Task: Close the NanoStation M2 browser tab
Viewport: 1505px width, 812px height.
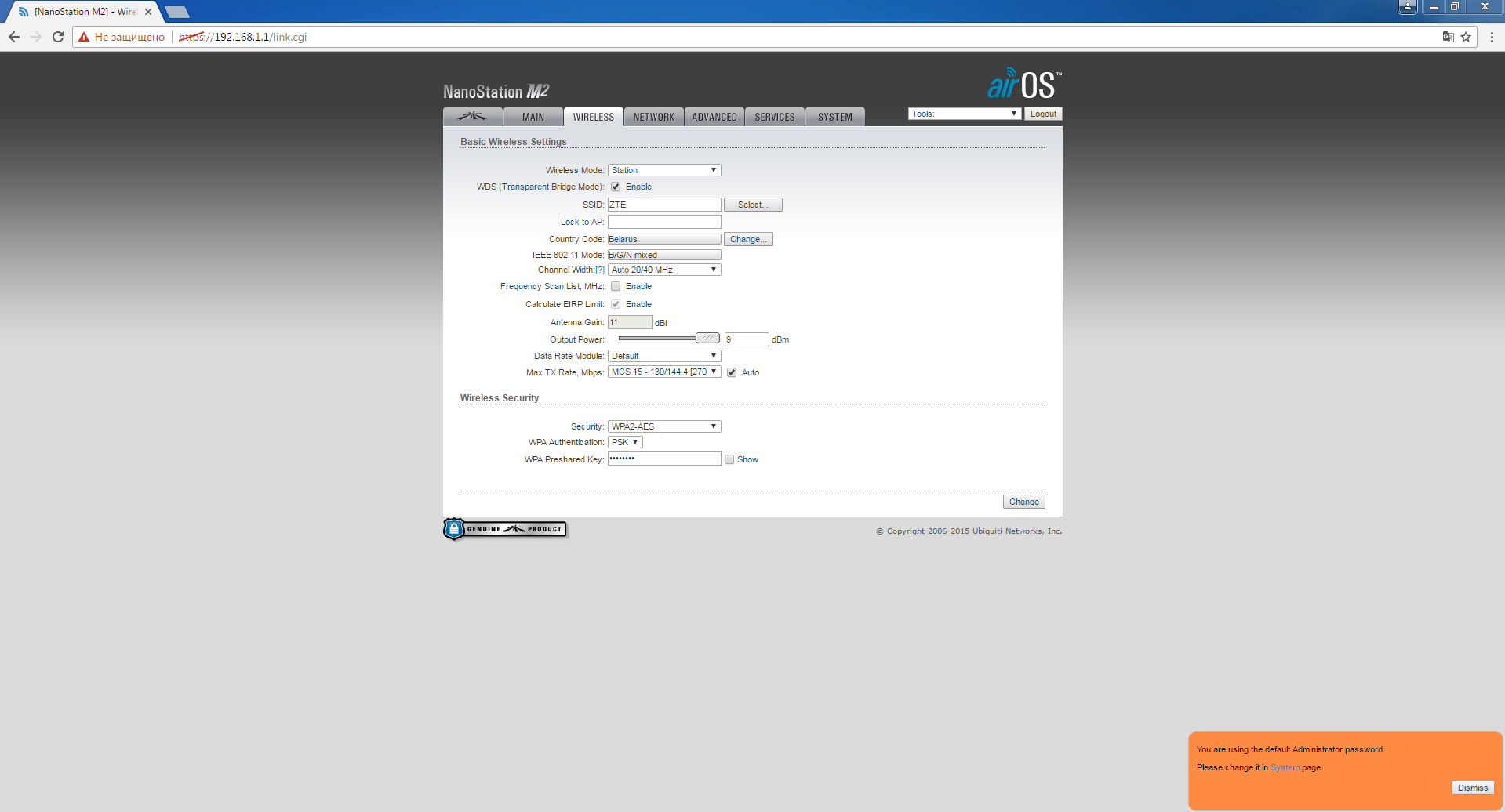Action: [x=148, y=12]
